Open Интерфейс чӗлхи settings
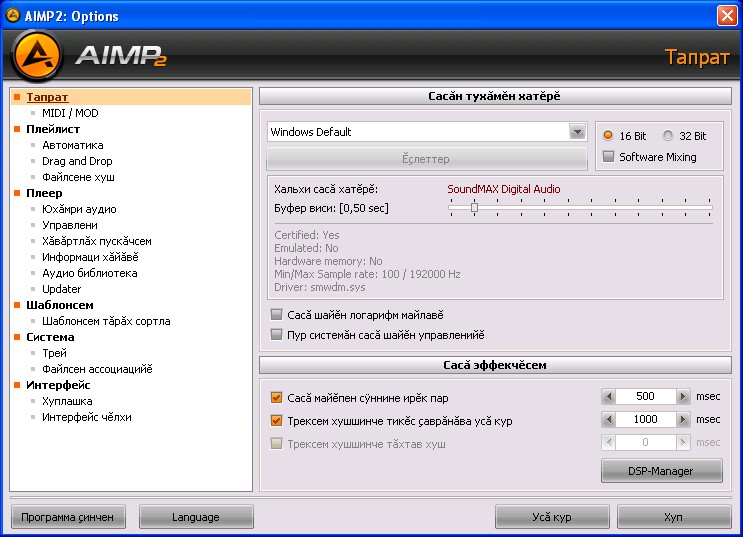The height and width of the screenshot is (537, 743). point(87,417)
